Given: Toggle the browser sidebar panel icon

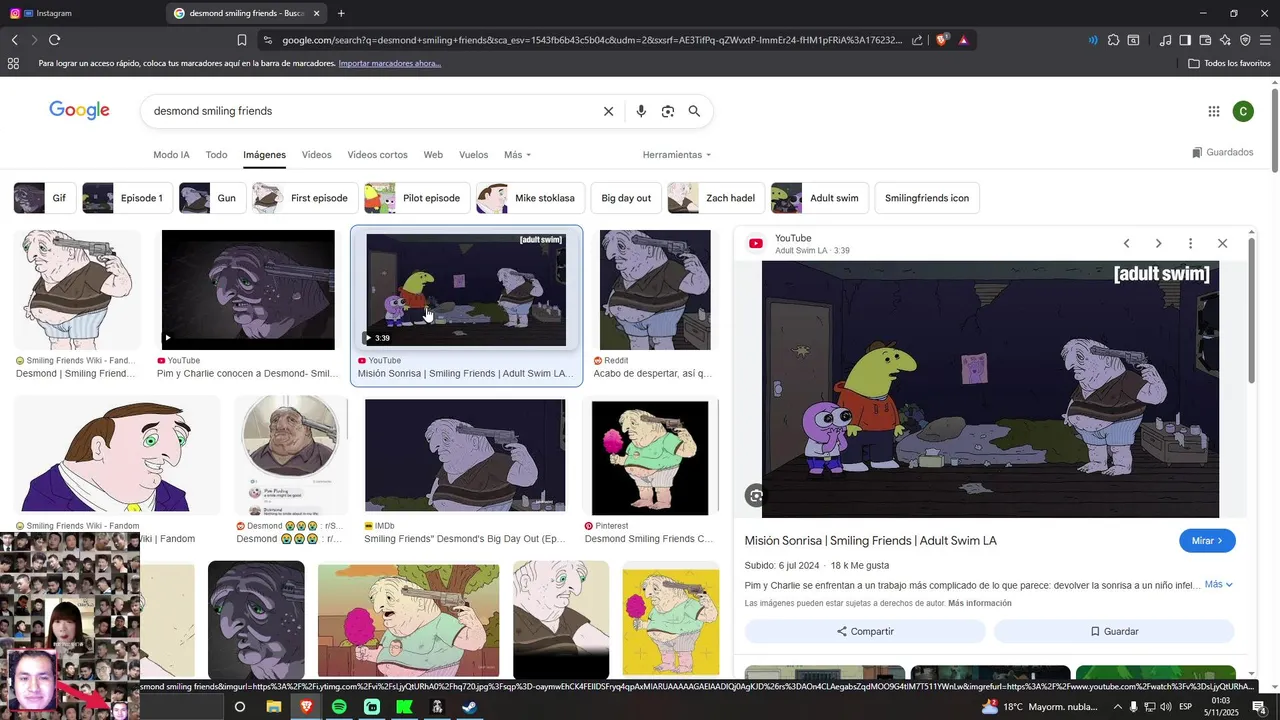Looking at the screenshot, I should [1185, 40].
